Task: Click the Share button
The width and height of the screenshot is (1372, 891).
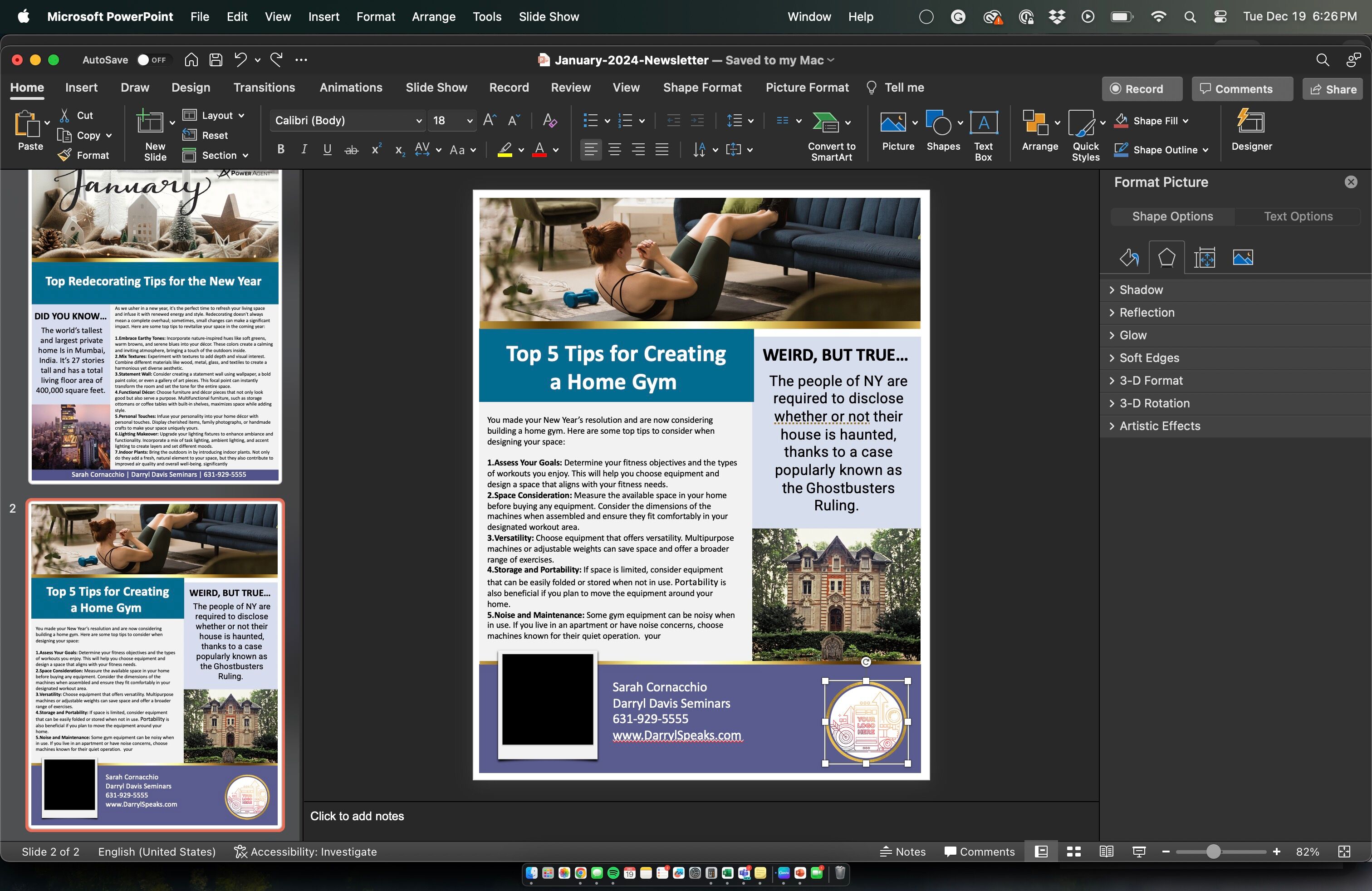Action: point(1333,89)
